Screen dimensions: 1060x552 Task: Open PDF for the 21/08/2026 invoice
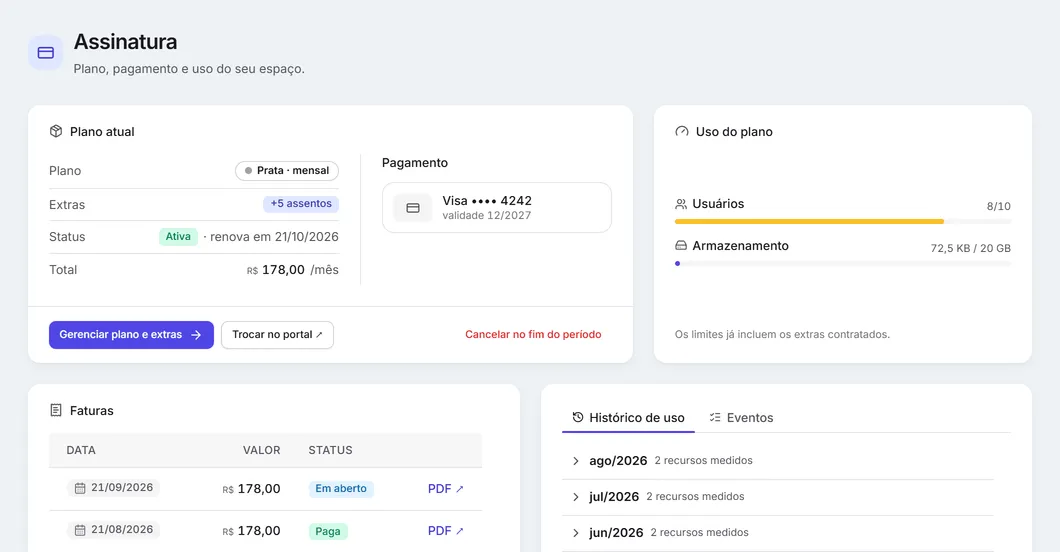pyautogui.click(x=445, y=531)
